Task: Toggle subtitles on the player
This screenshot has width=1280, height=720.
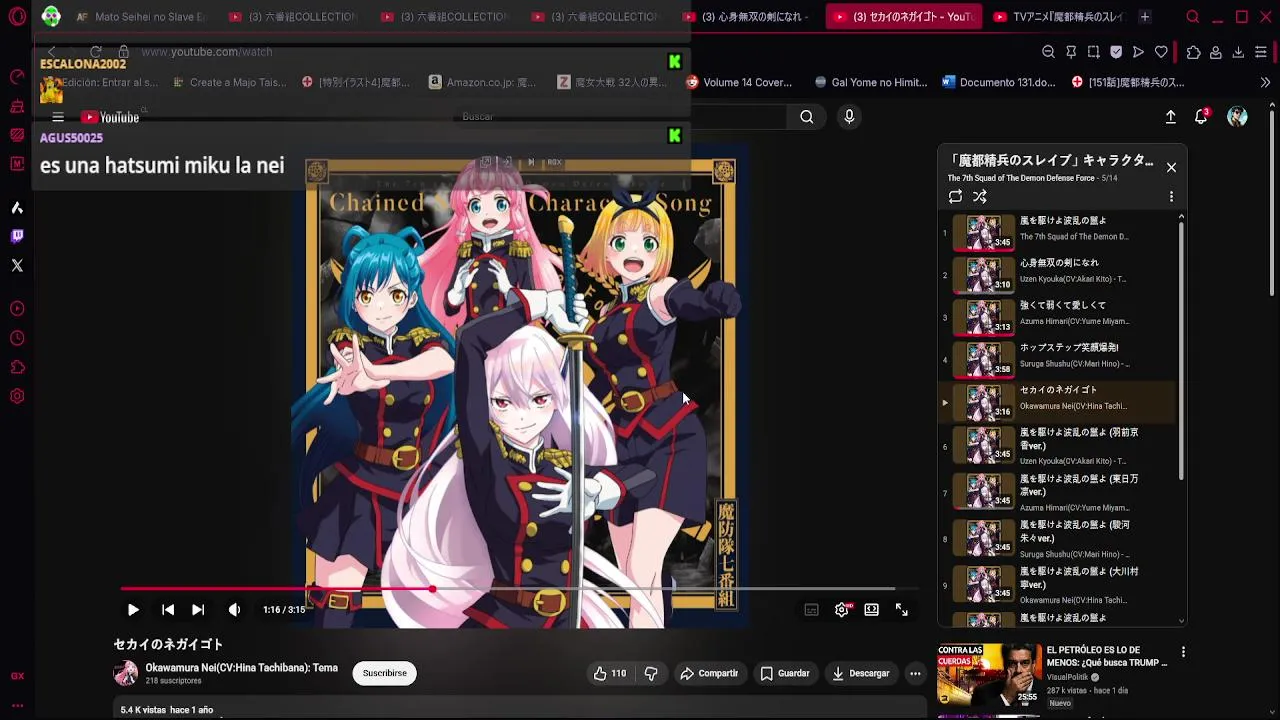Action: pos(812,610)
